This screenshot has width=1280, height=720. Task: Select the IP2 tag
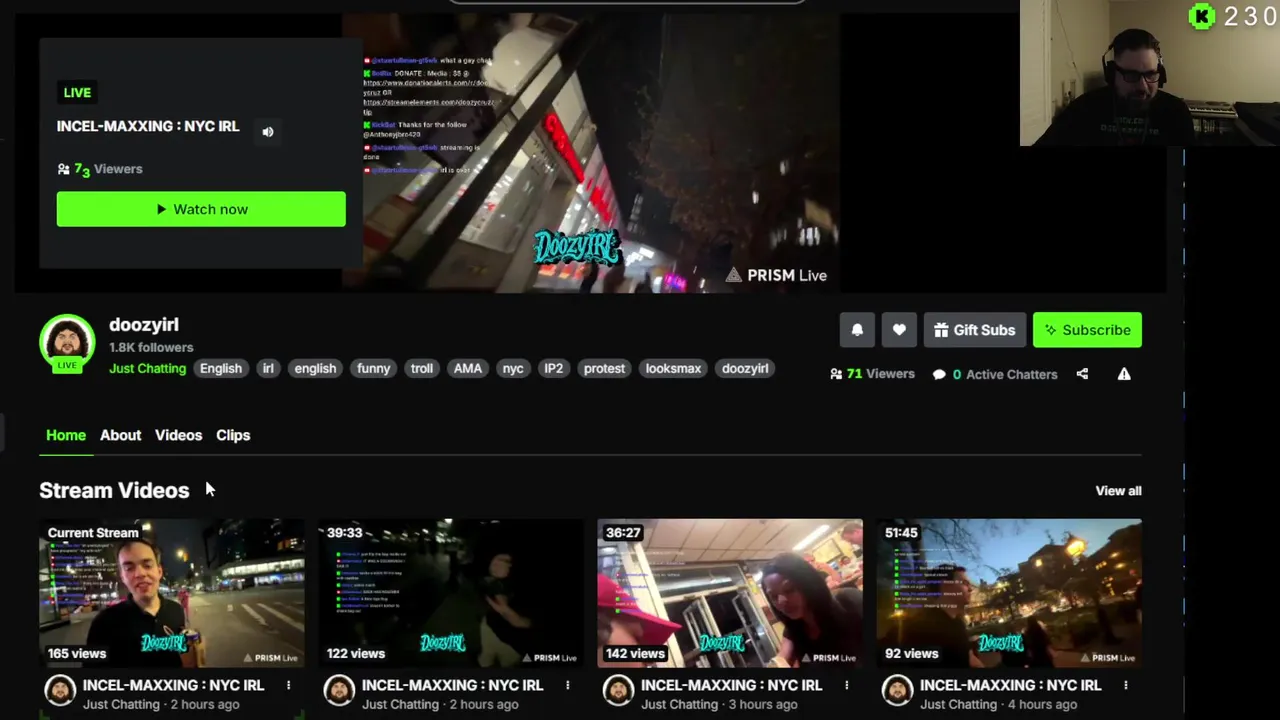tap(553, 368)
